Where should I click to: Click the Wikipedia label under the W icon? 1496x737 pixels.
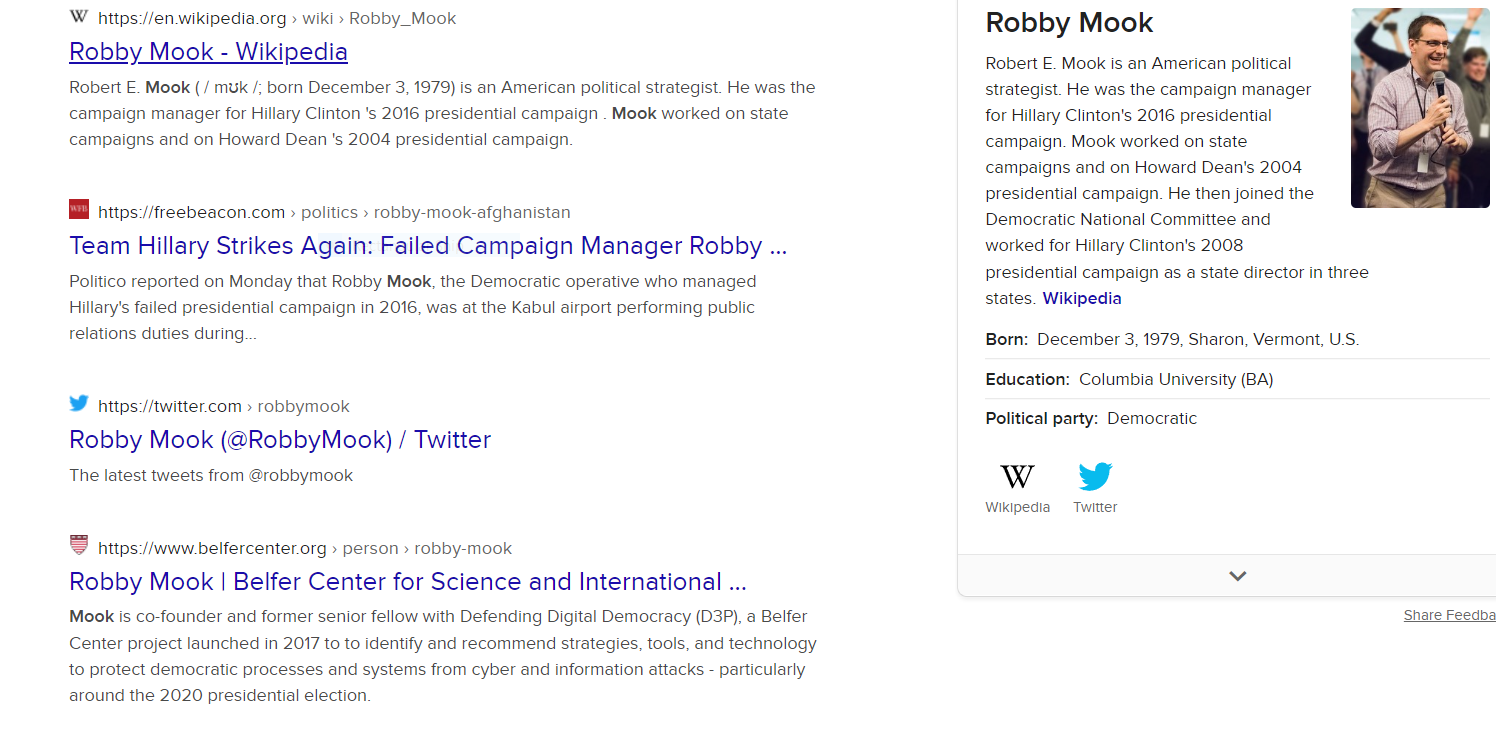coord(1017,507)
